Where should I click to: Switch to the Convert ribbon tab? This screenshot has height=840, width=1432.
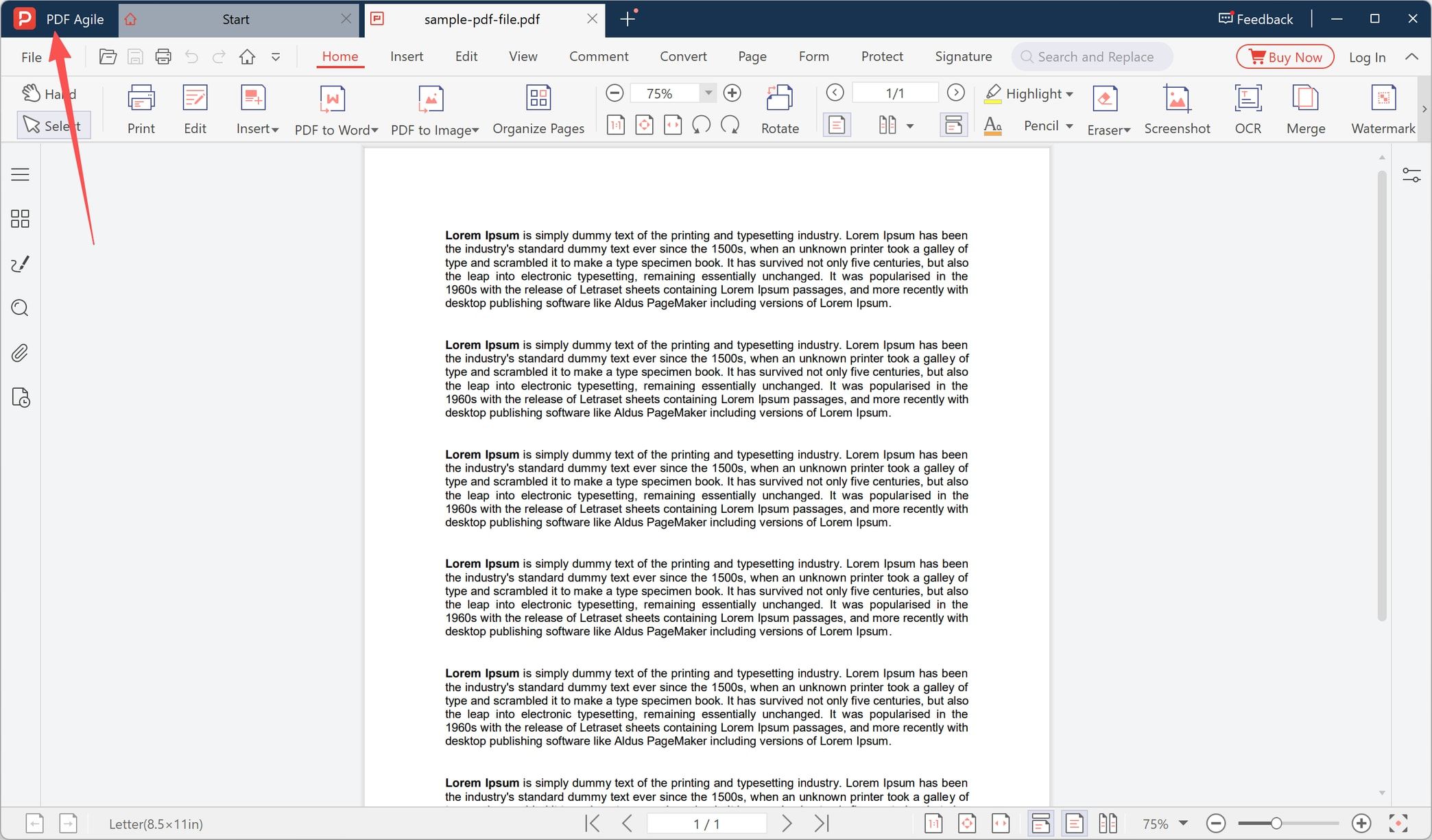click(x=683, y=57)
